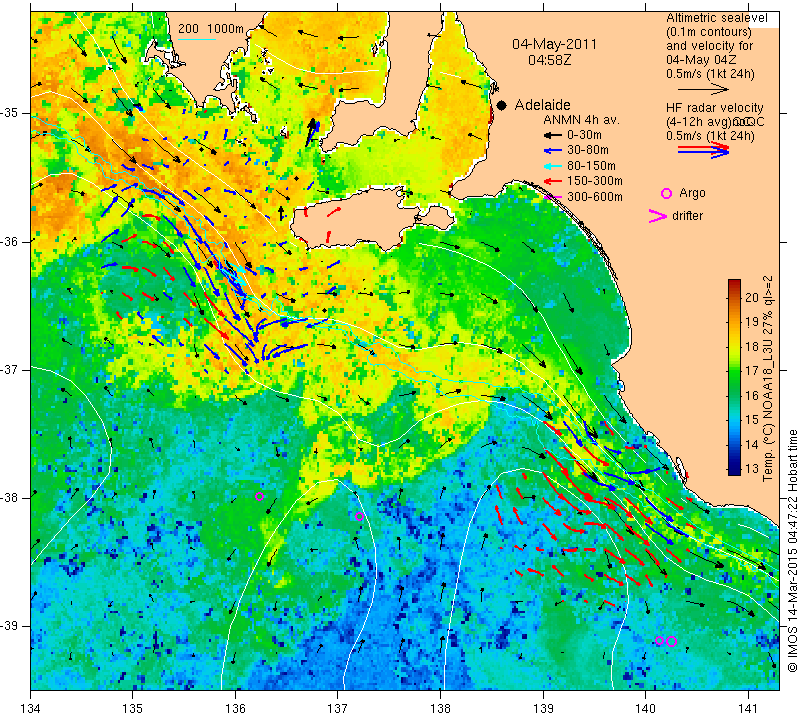The image size is (800, 720).
Task: Click the '30-80m' depth label
Action: (x=588, y=151)
